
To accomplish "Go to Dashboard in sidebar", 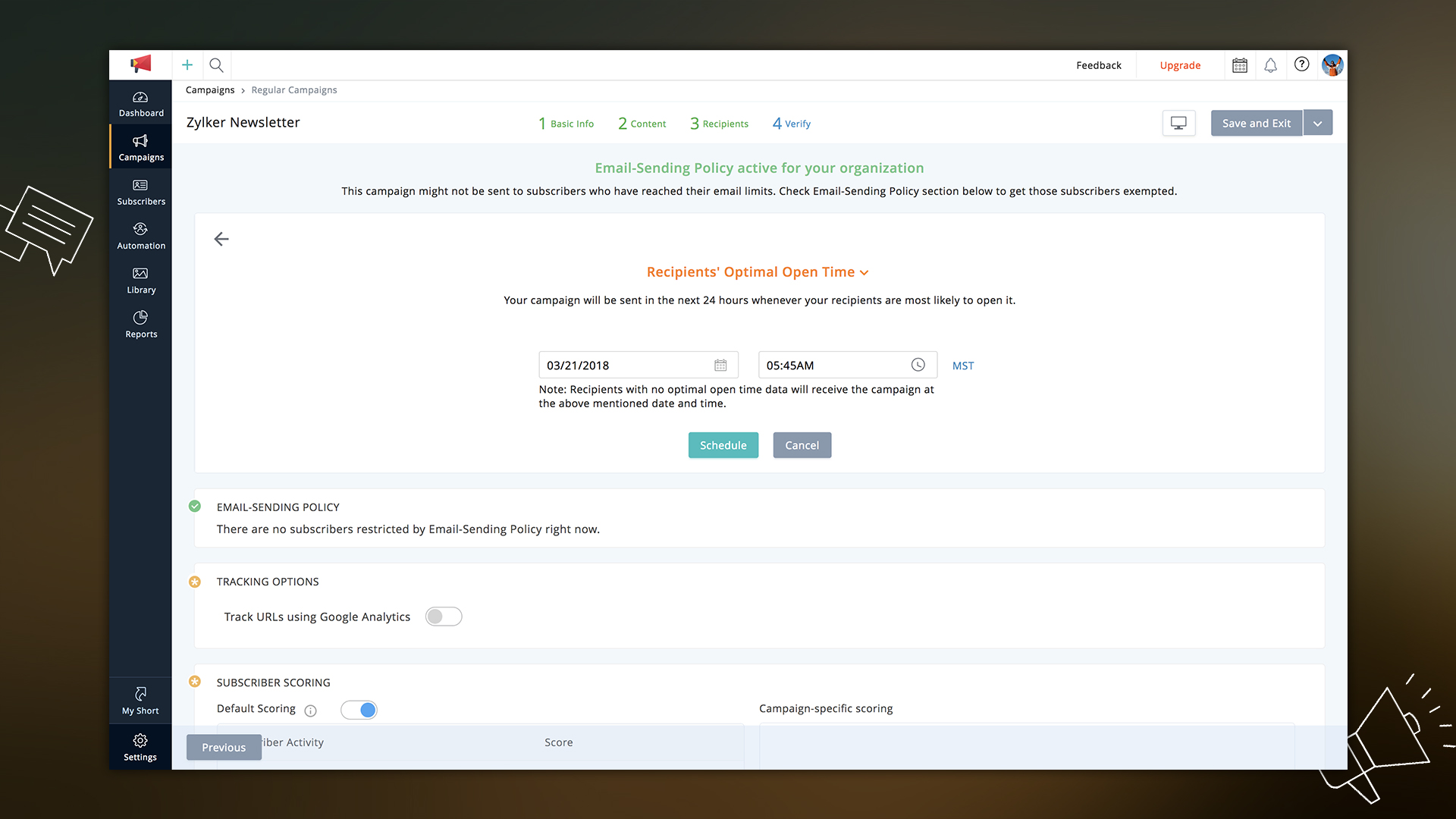I will coord(141,105).
